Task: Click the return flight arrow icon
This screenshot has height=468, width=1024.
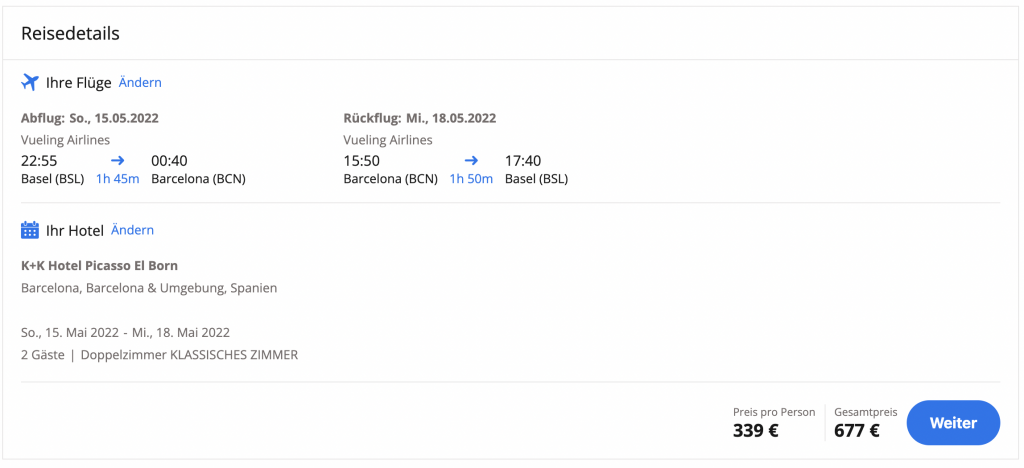Action: tap(471, 160)
